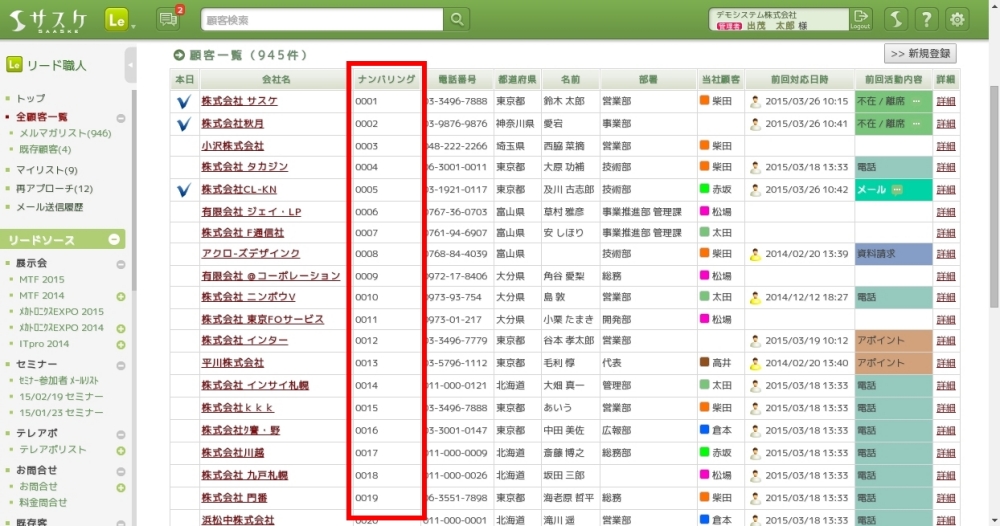Toggle today checkmark for 株式会社CL-KN
This screenshot has height=526, width=1000.
(184, 189)
